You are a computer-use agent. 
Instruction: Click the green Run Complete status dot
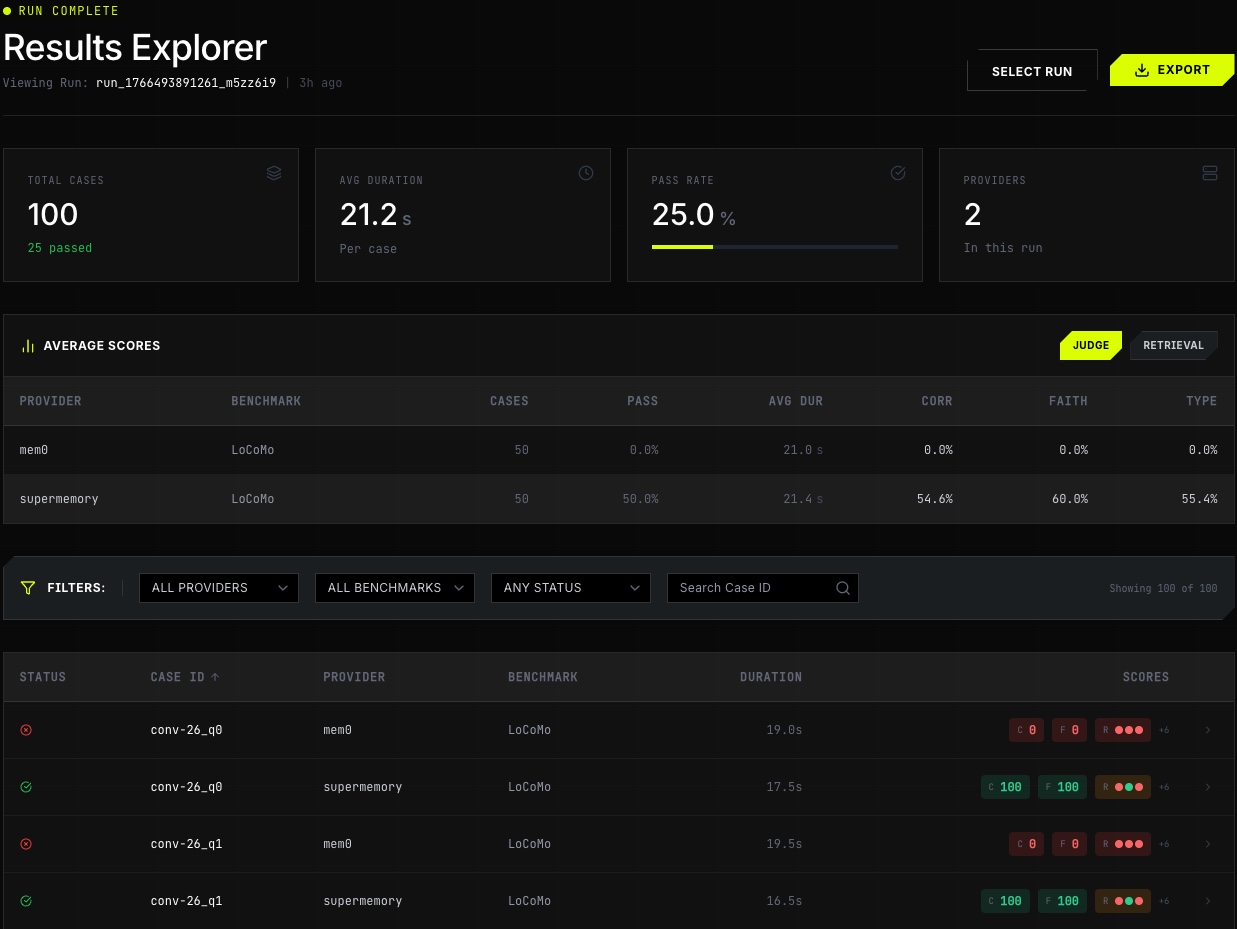8,11
